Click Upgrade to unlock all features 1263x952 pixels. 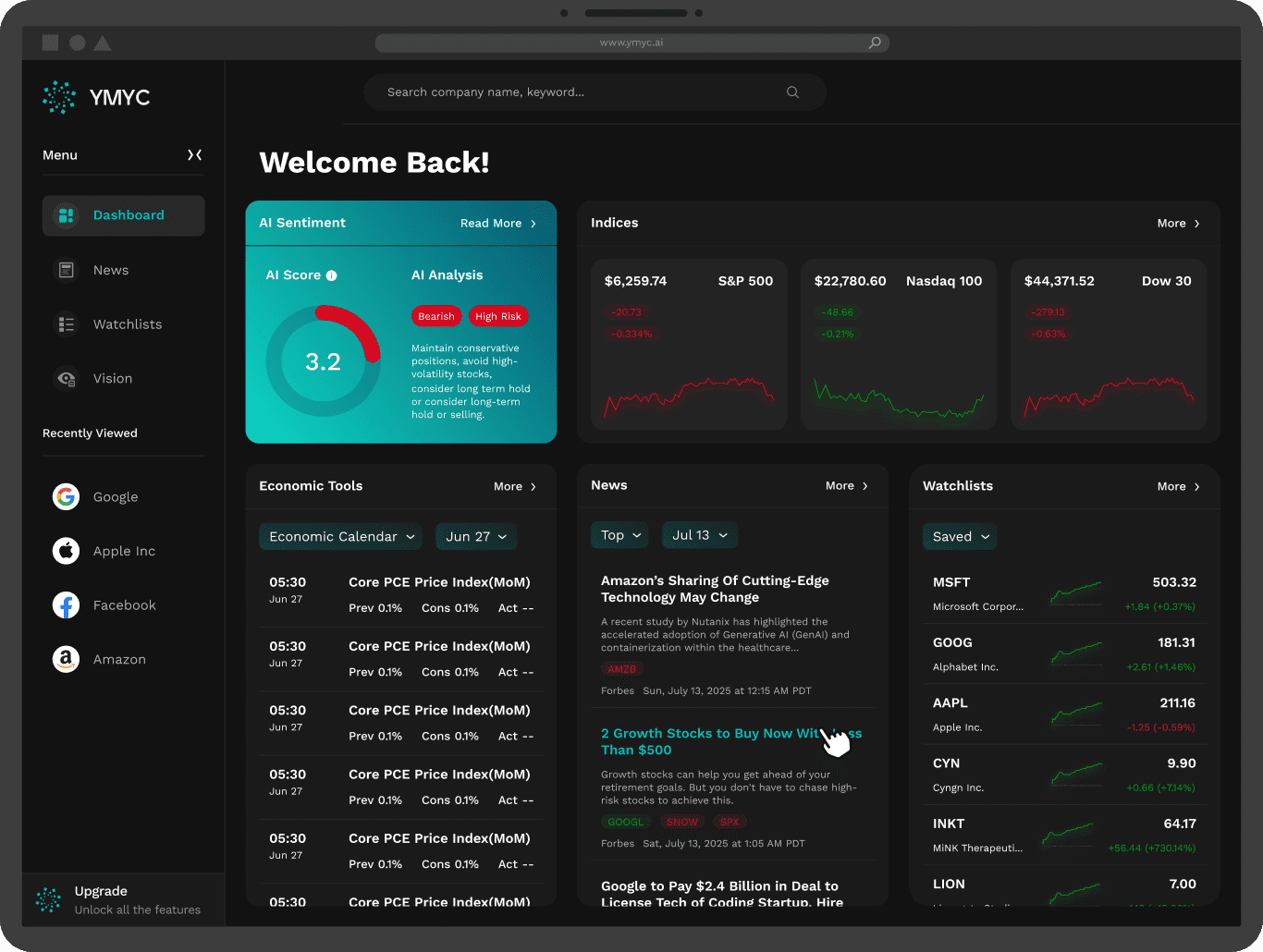(123, 900)
